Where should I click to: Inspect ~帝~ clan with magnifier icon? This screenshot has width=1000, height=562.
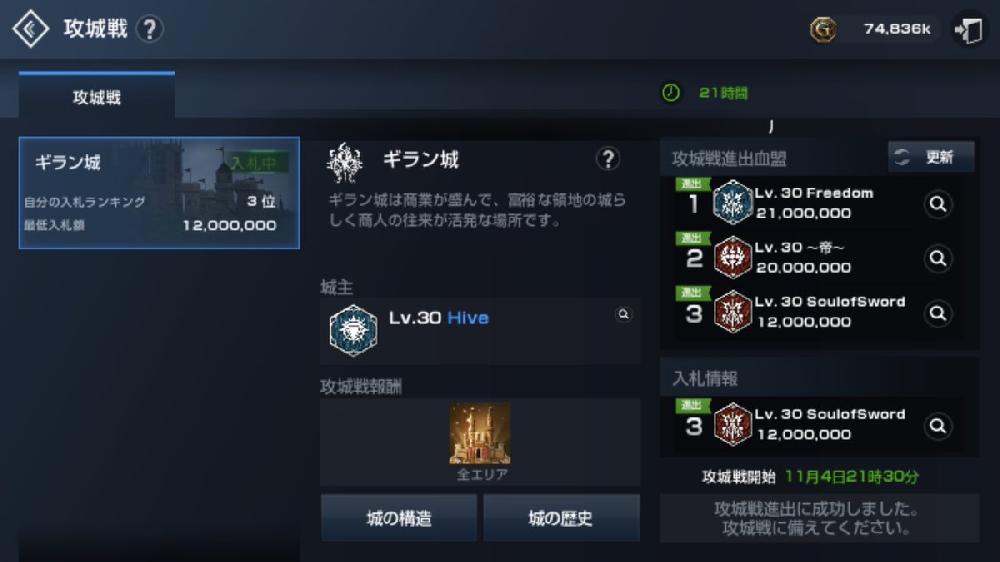click(x=938, y=258)
